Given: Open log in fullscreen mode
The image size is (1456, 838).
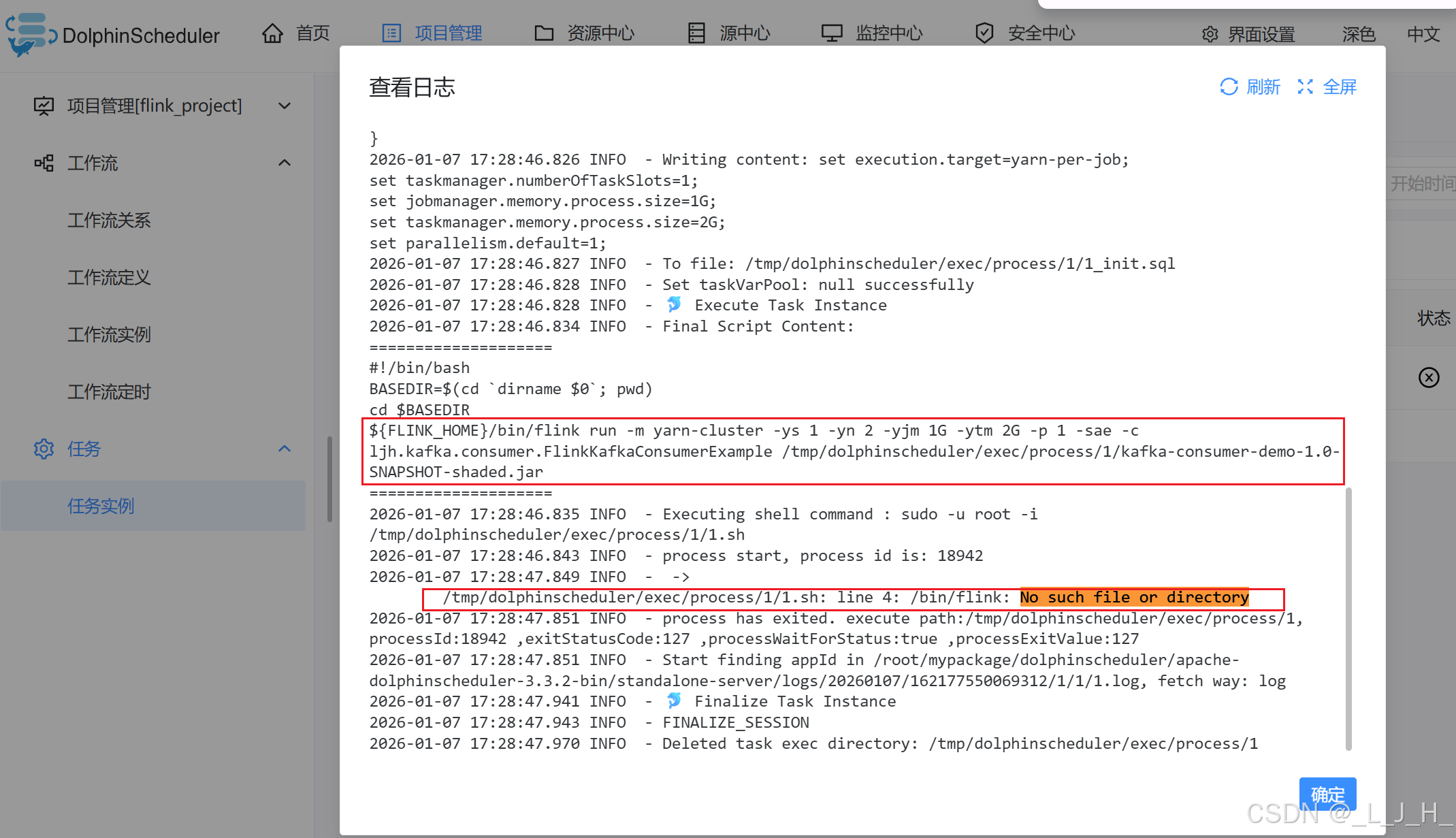Looking at the screenshot, I should (x=1327, y=87).
